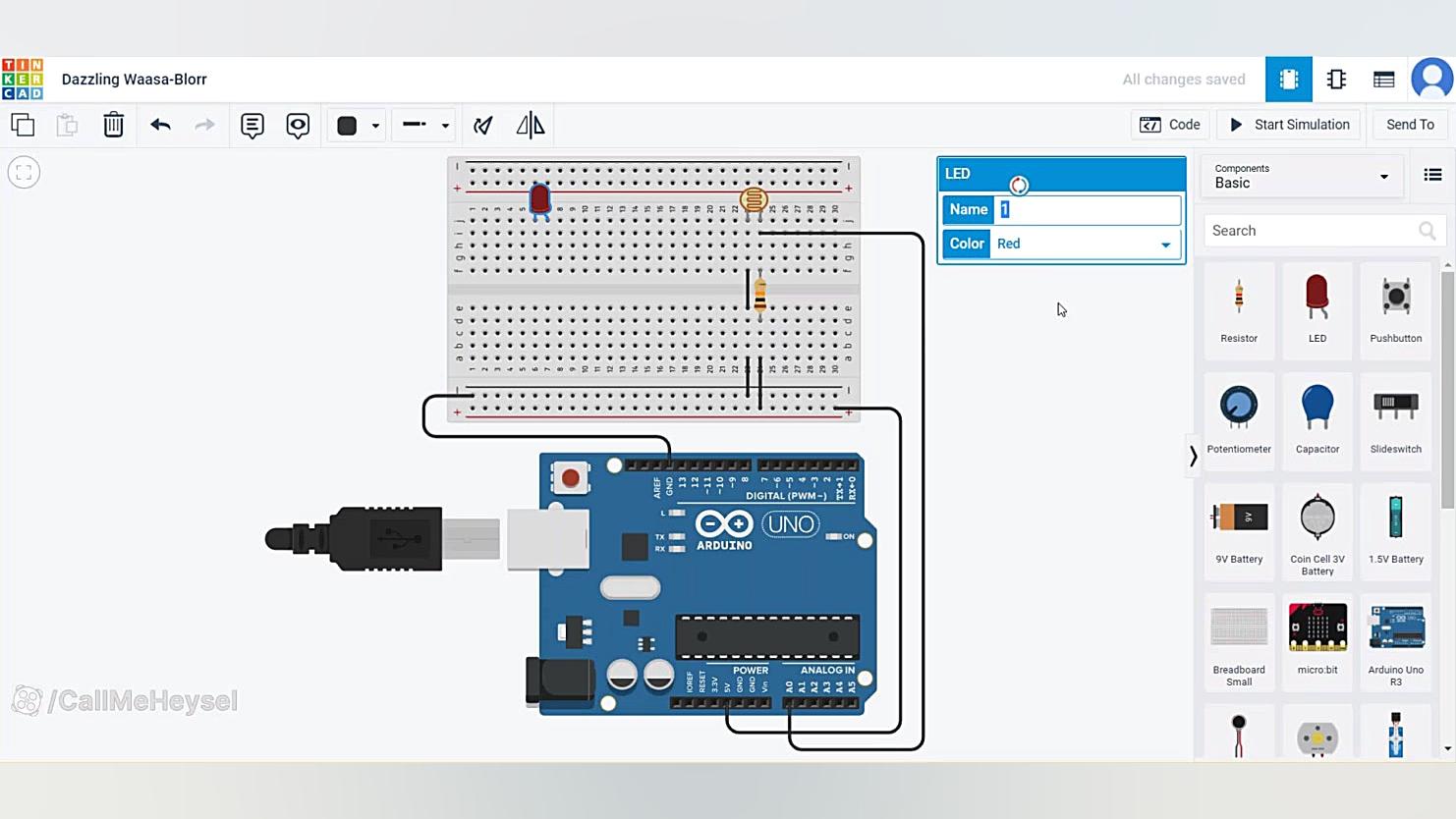Select the Breadboard Small component
1456x819 pixels.
1239,643
